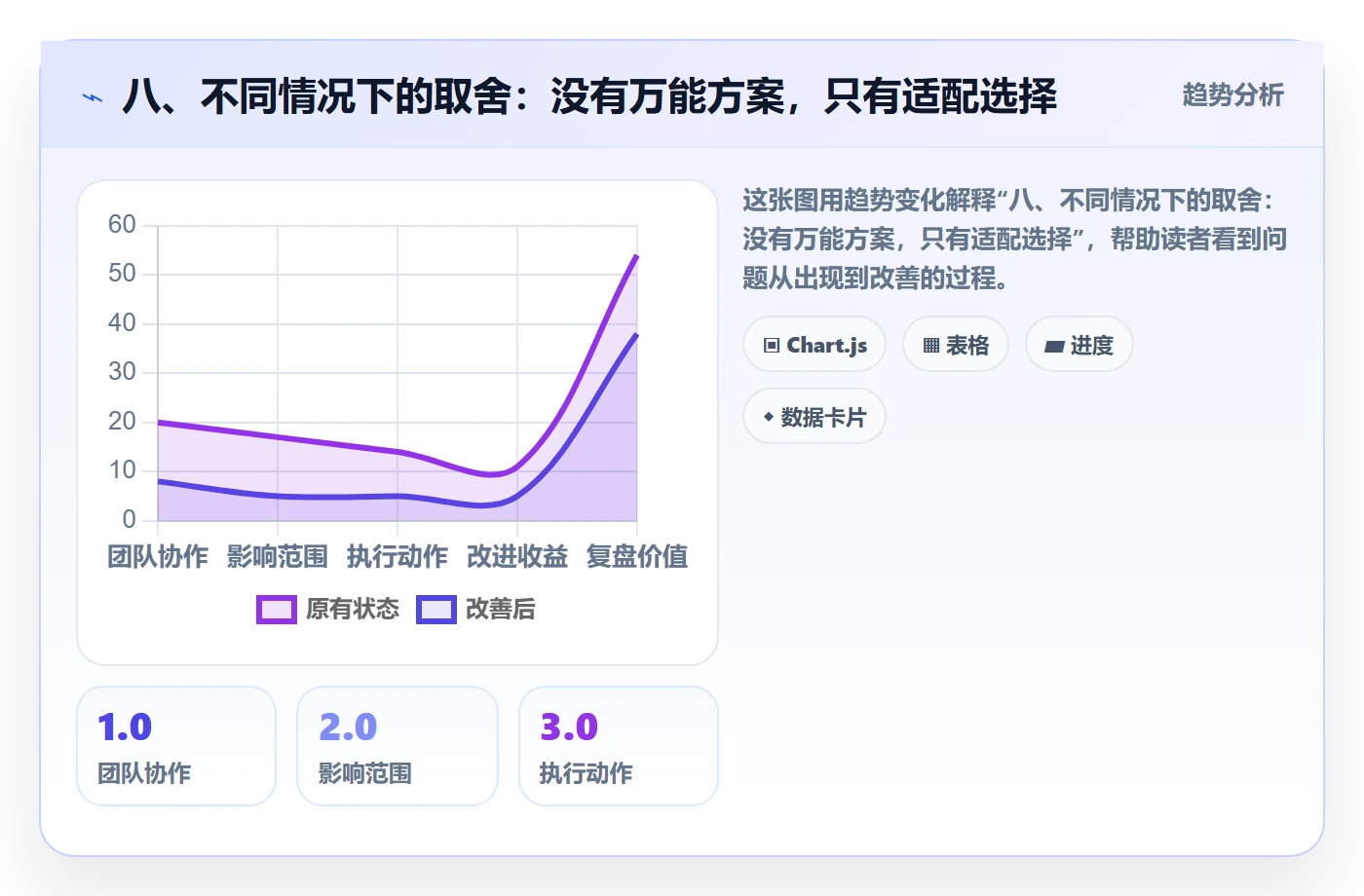Toggle the 改善后 legend swatch
The width and height of the screenshot is (1364, 896).
pos(436,610)
